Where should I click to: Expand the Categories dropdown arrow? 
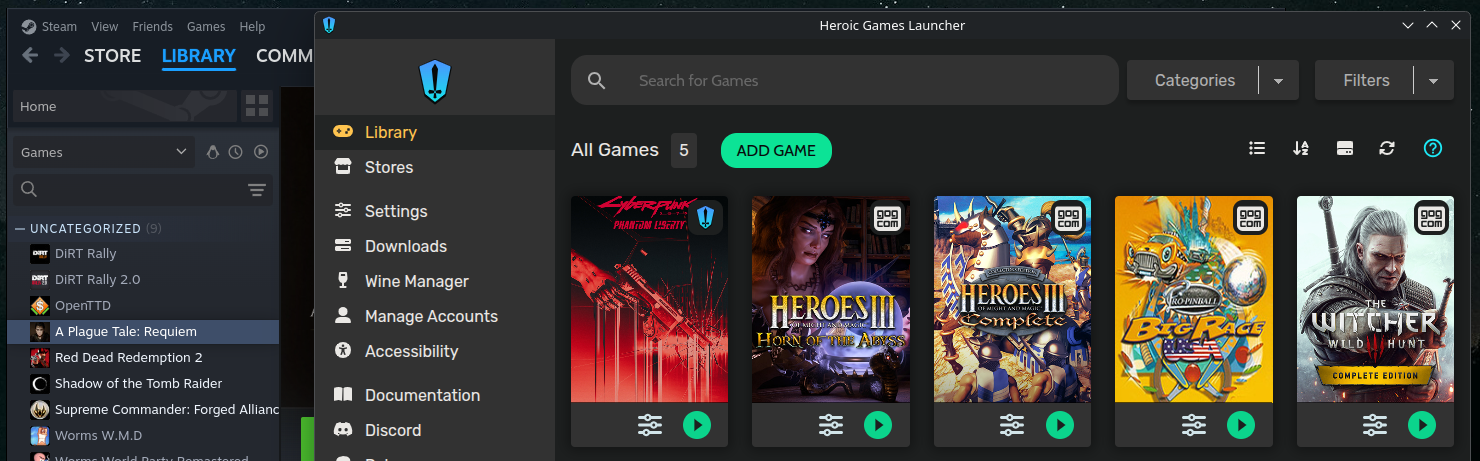1278,81
